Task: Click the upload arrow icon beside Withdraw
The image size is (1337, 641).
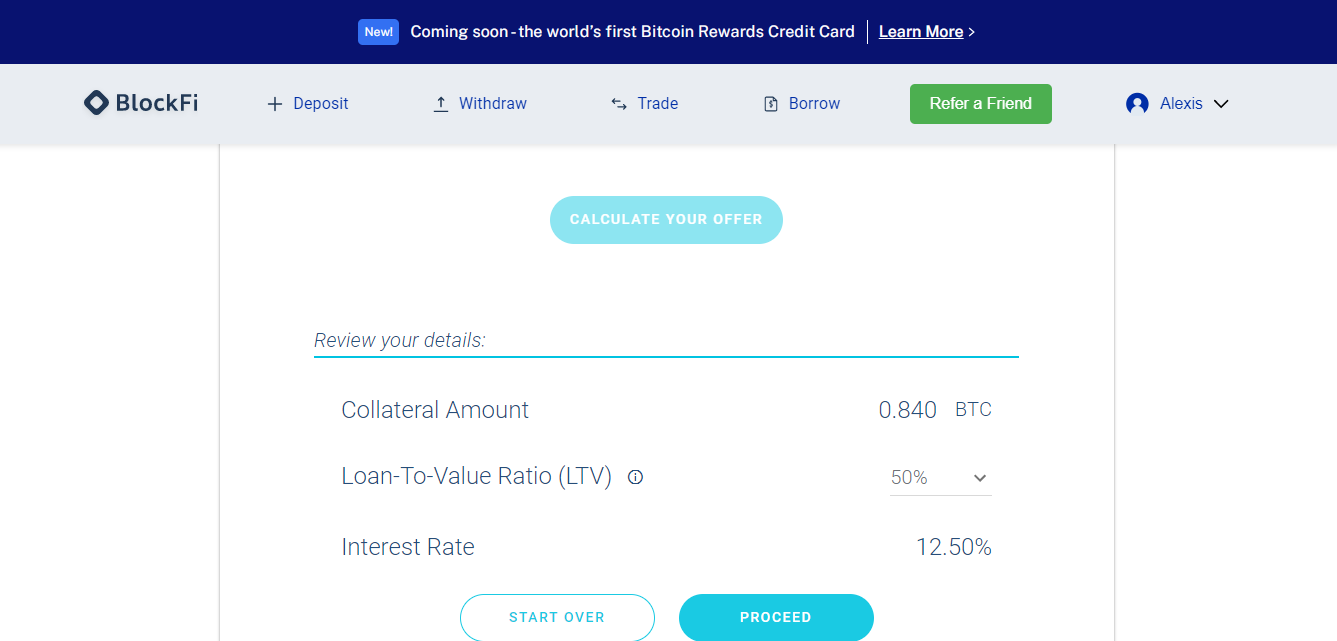Action: click(440, 104)
